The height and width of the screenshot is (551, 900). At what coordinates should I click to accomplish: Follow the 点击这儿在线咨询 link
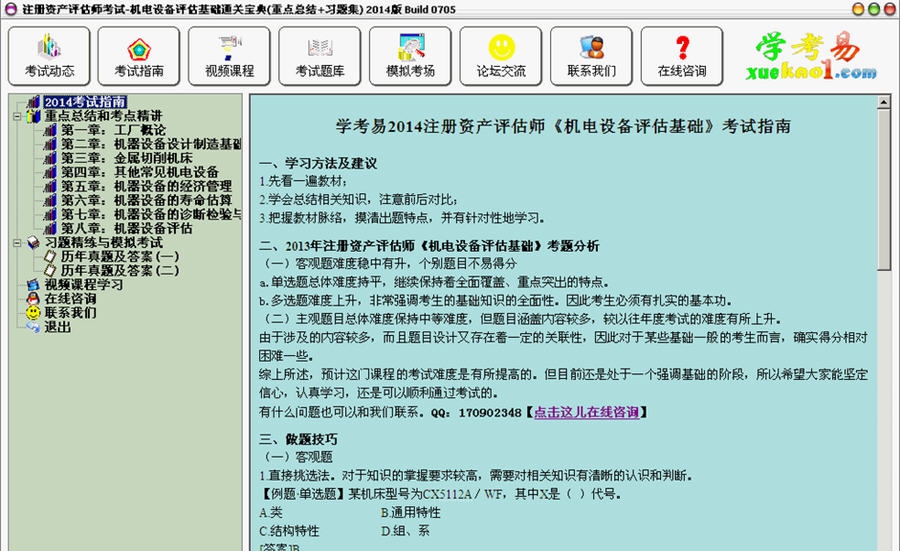pyautogui.click(x=586, y=412)
